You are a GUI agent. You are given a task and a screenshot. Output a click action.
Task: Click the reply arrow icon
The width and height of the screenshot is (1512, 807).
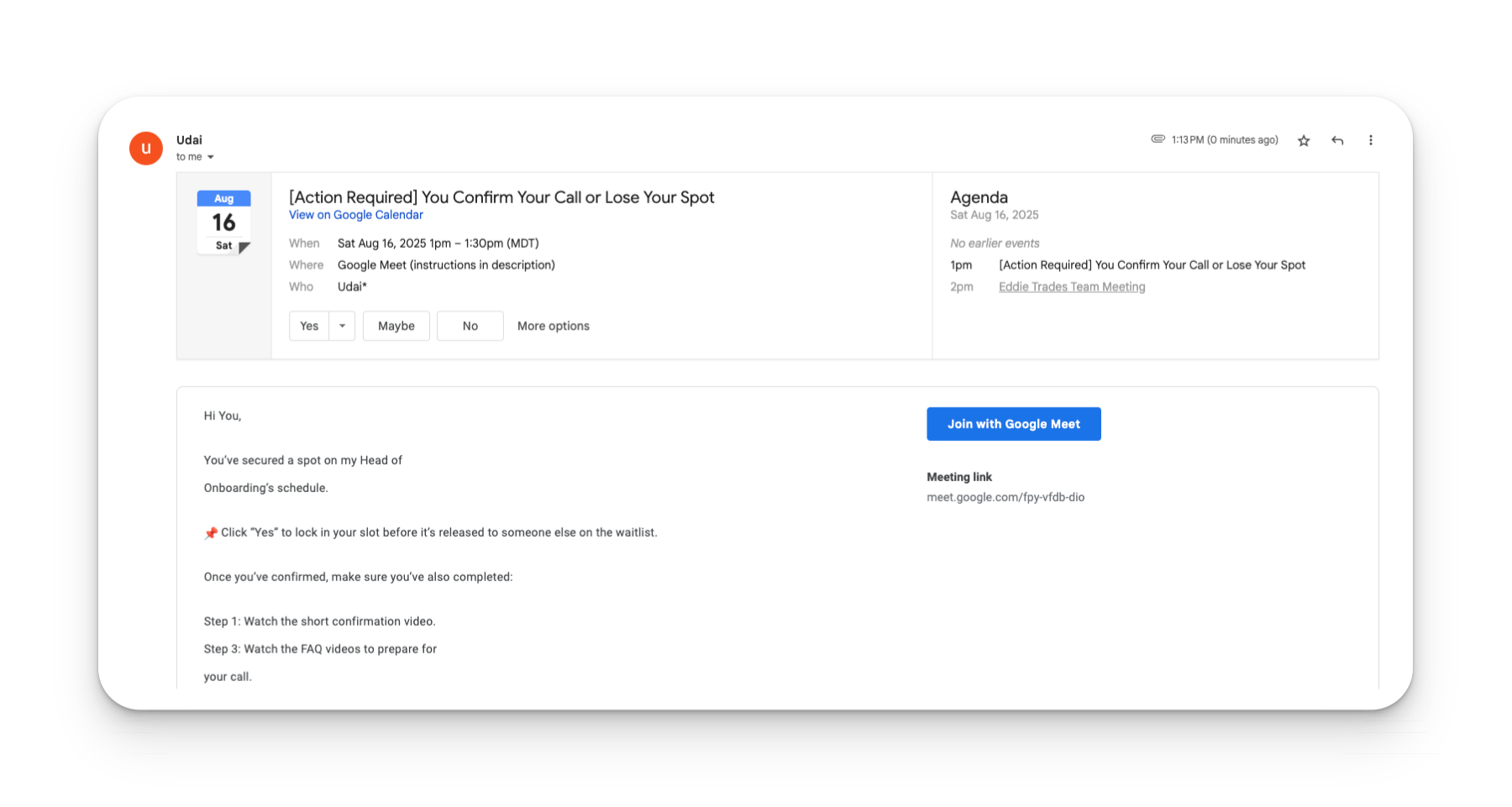[x=1337, y=140]
